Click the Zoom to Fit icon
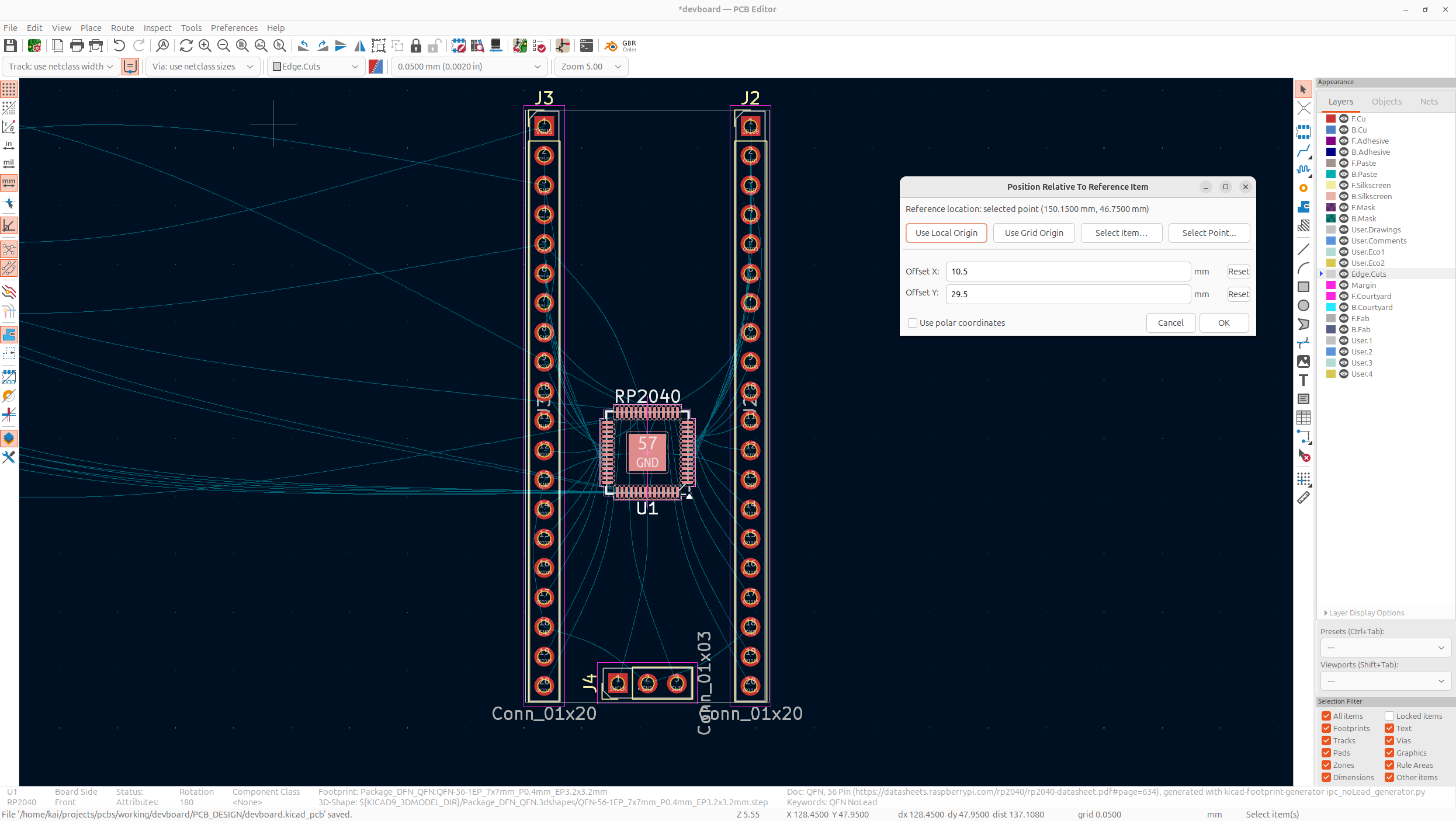The image size is (1456, 821). [242, 46]
